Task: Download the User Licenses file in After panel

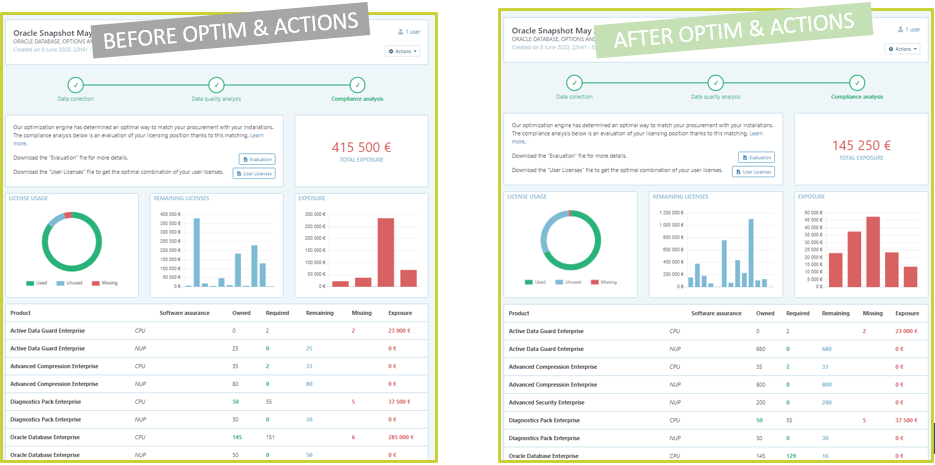Action: coord(753,172)
